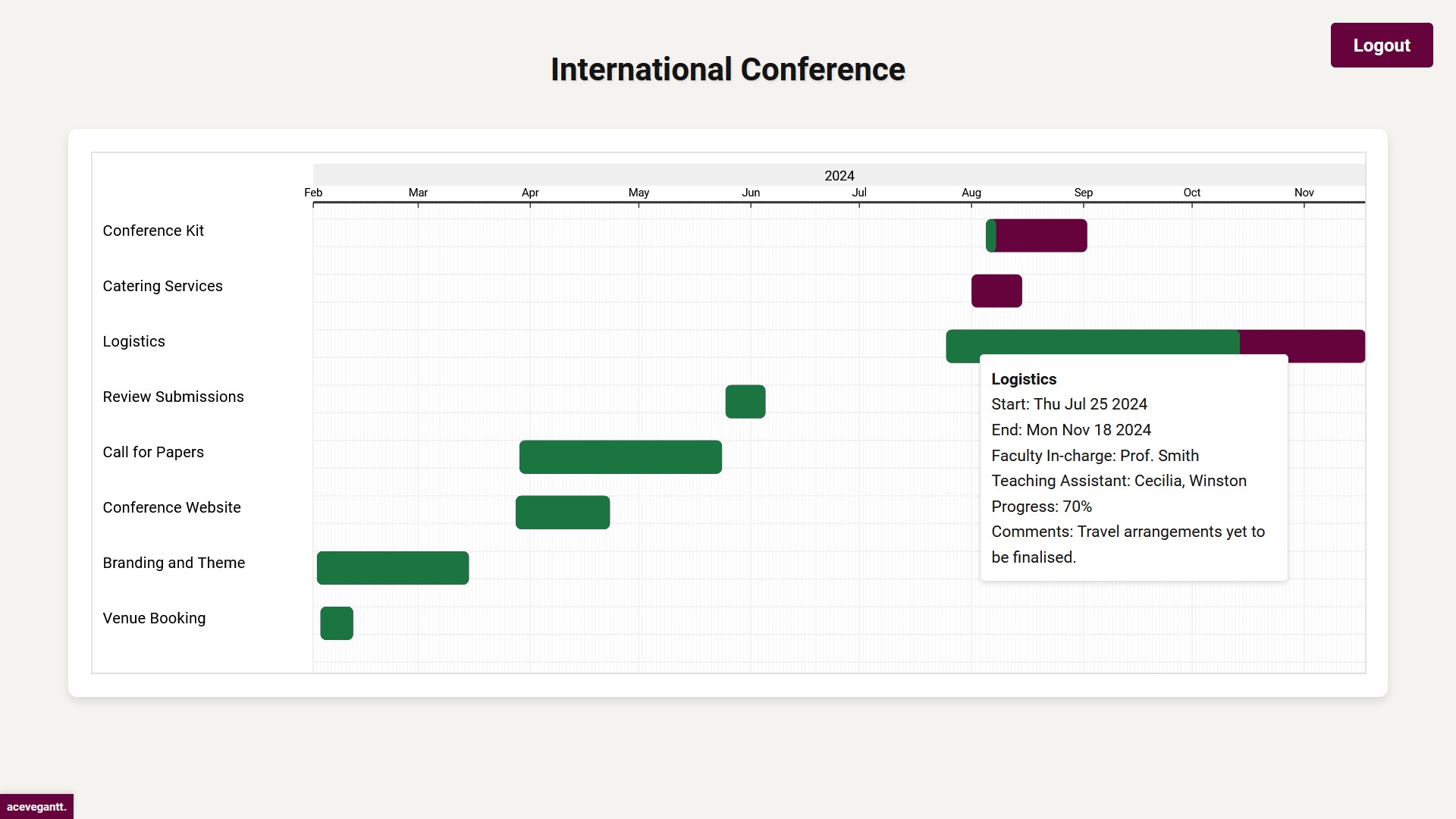Select the Catering Services task bar
Image resolution: width=1456 pixels, height=819 pixels.
tap(996, 291)
